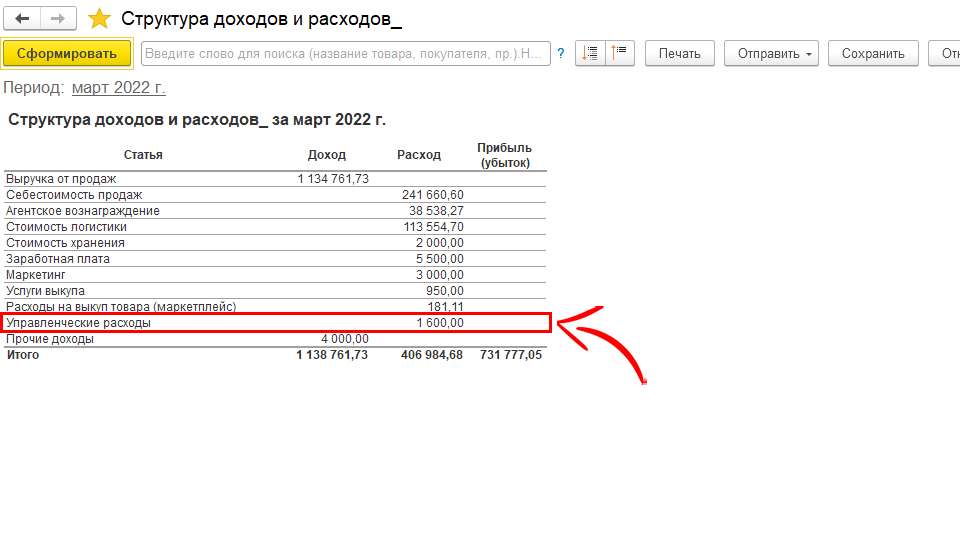This screenshot has width=960, height=560.
Task: Open the Отправить dropdown menu
Action: coord(771,54)
